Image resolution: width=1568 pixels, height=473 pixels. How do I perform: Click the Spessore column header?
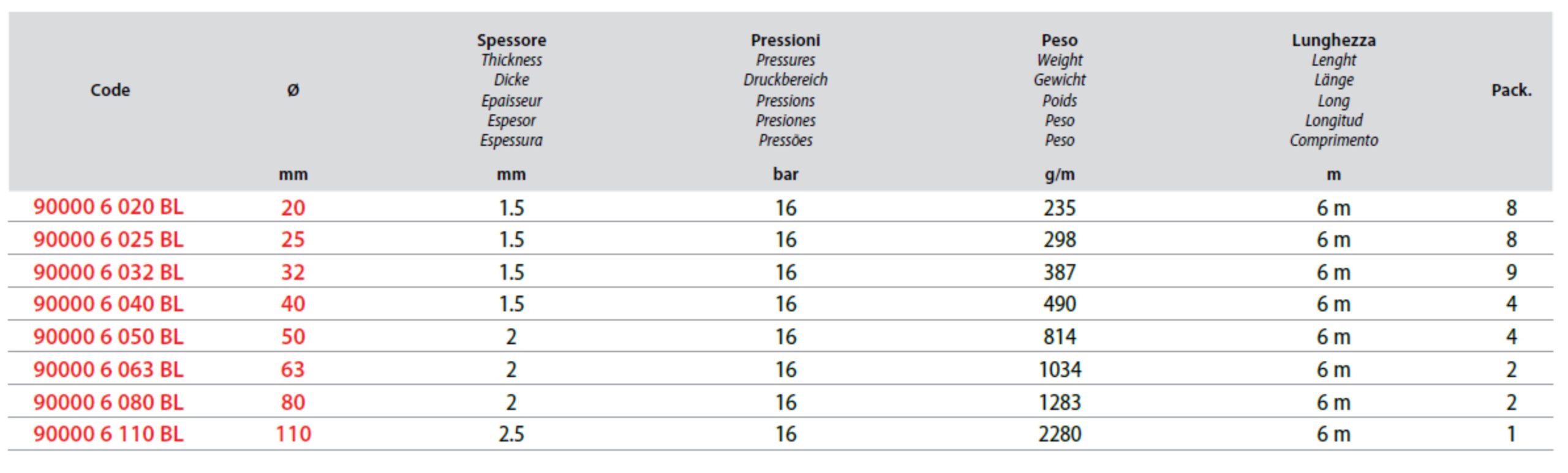[511, 40]
